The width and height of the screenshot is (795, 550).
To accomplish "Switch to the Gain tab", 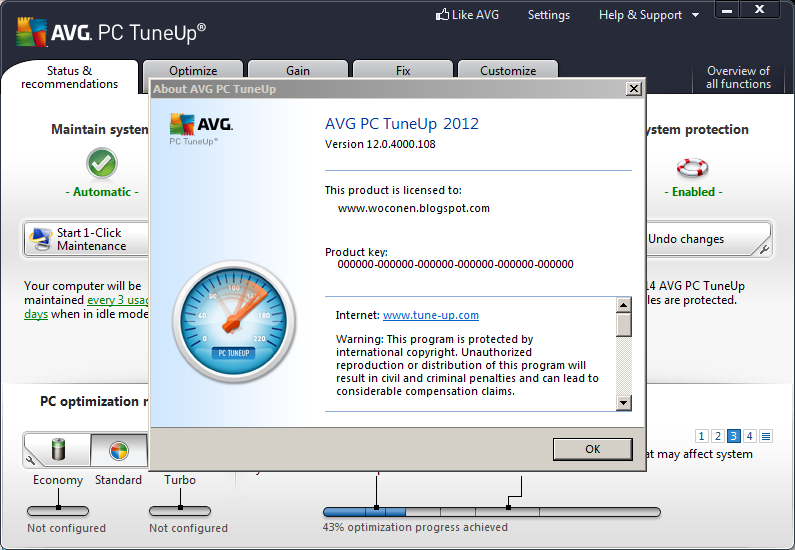I will pos(298,70).
